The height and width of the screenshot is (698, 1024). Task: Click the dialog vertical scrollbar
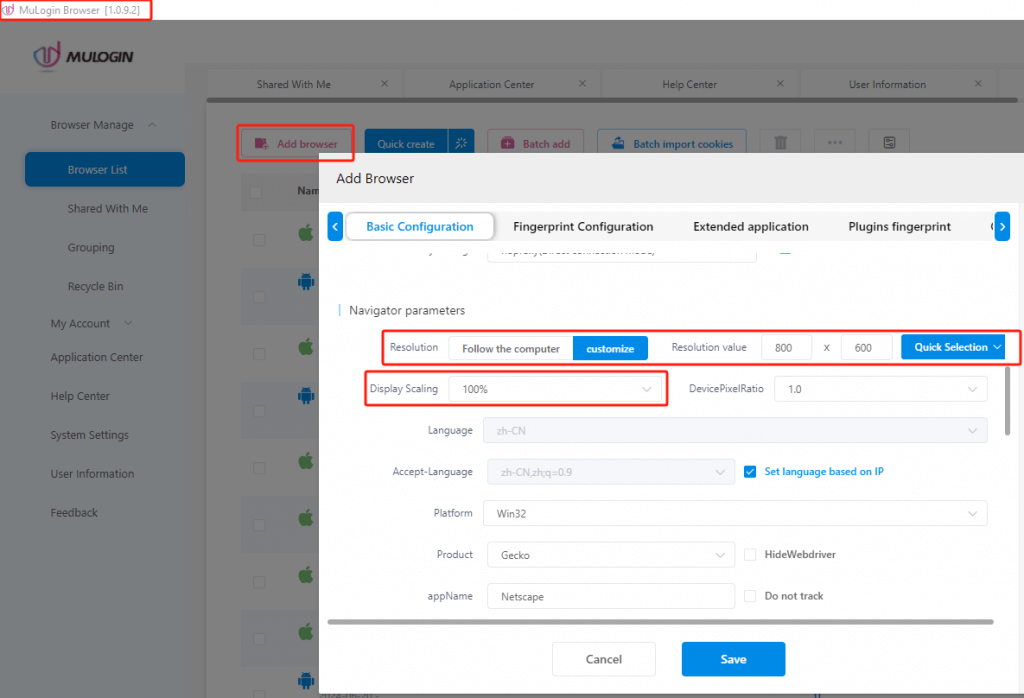[x=1007, y=401]
